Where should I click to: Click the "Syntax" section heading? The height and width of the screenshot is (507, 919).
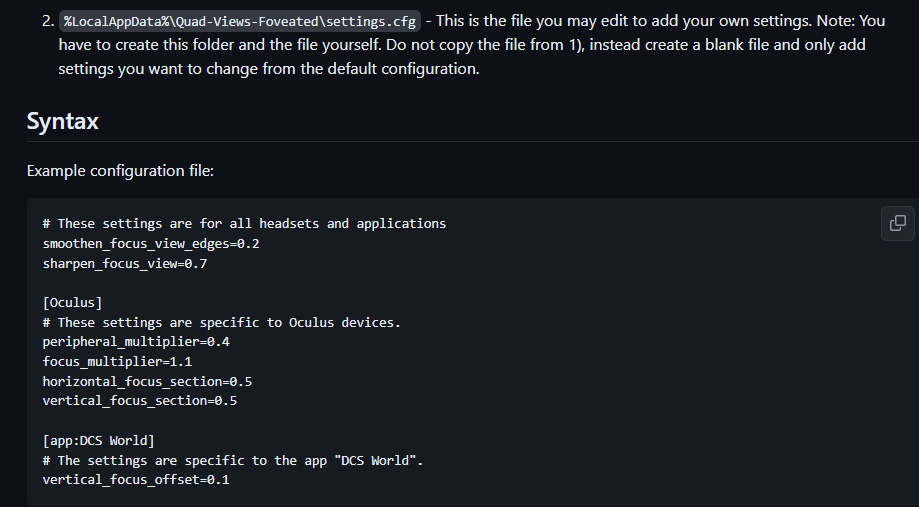63,121
